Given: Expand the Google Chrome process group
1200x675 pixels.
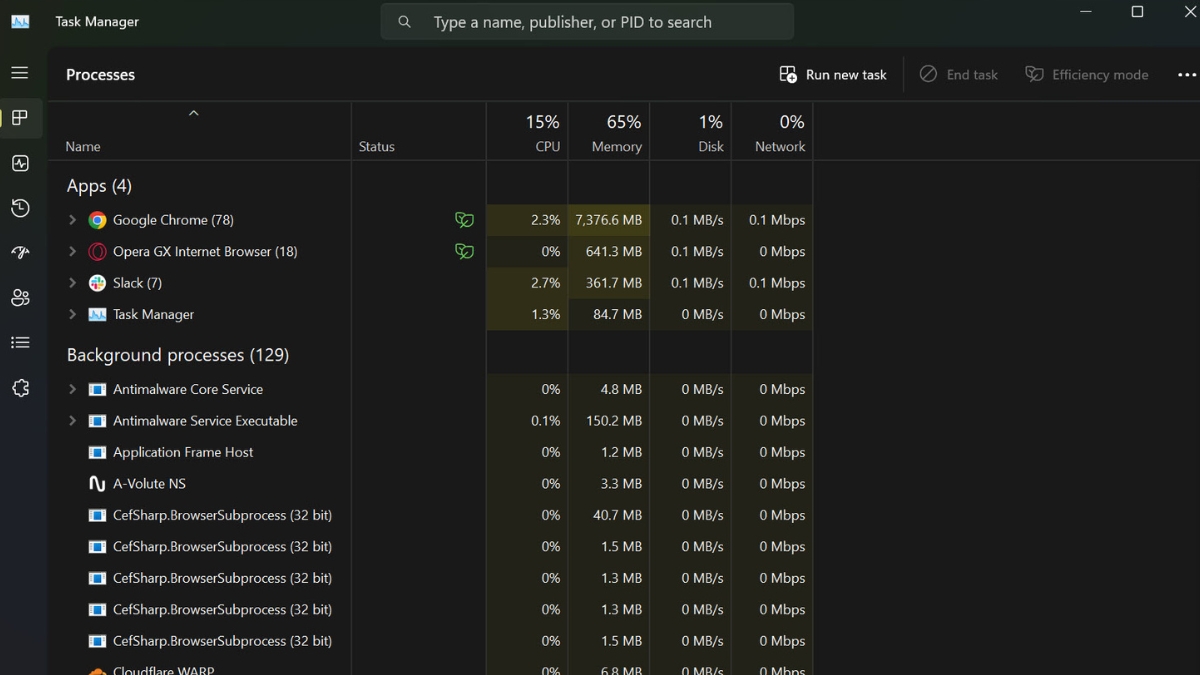Looking at the screenshot, I should click(72, 220).
